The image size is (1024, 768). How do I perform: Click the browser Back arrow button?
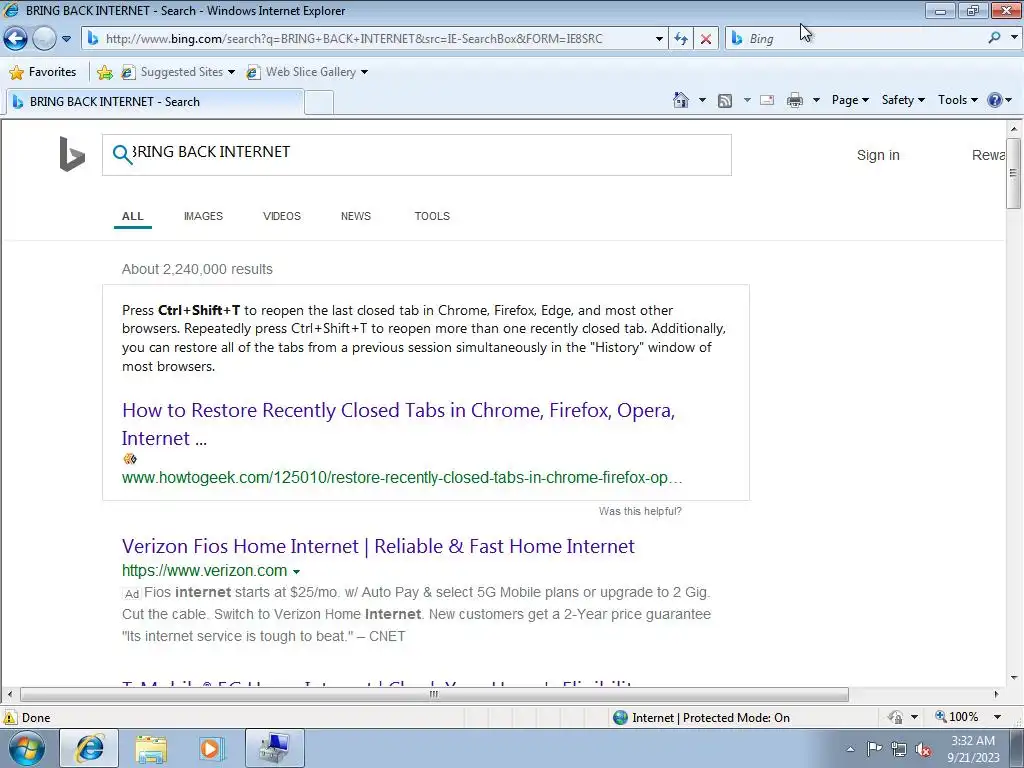(x=16, y=39)
